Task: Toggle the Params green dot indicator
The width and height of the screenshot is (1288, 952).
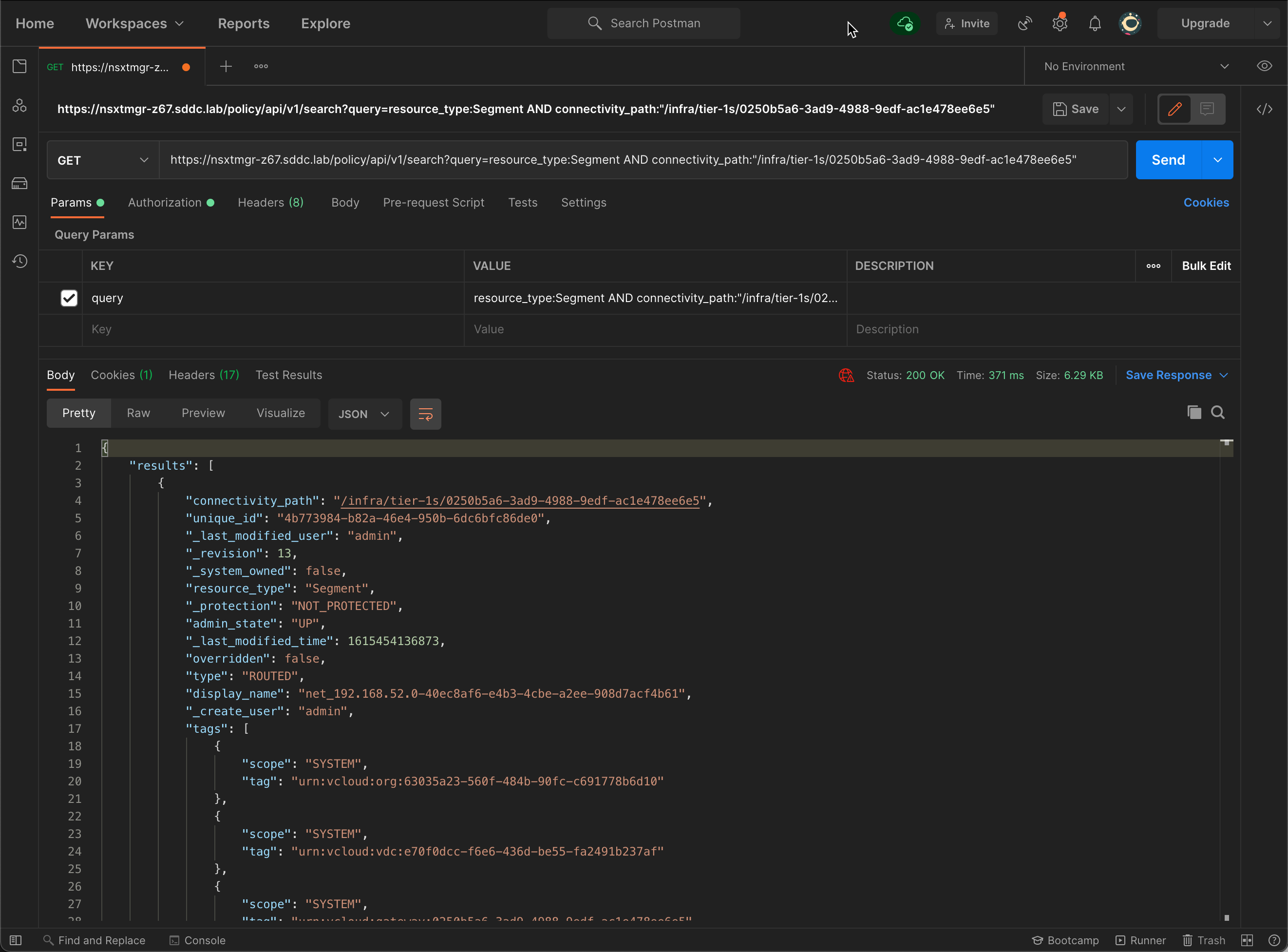Action: click(x=100, y=203)
